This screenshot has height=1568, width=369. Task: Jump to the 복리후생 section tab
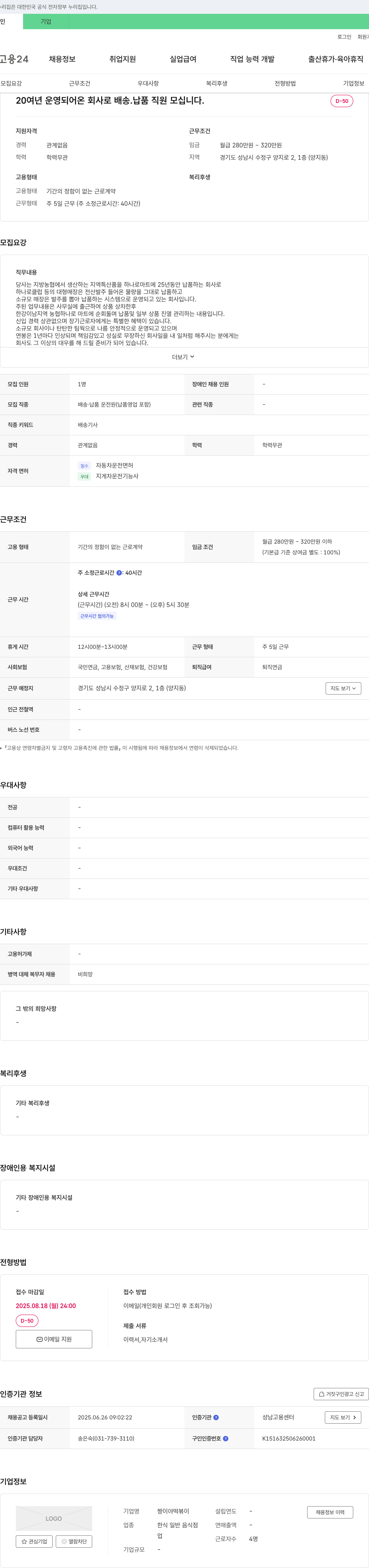click(217, 83)
